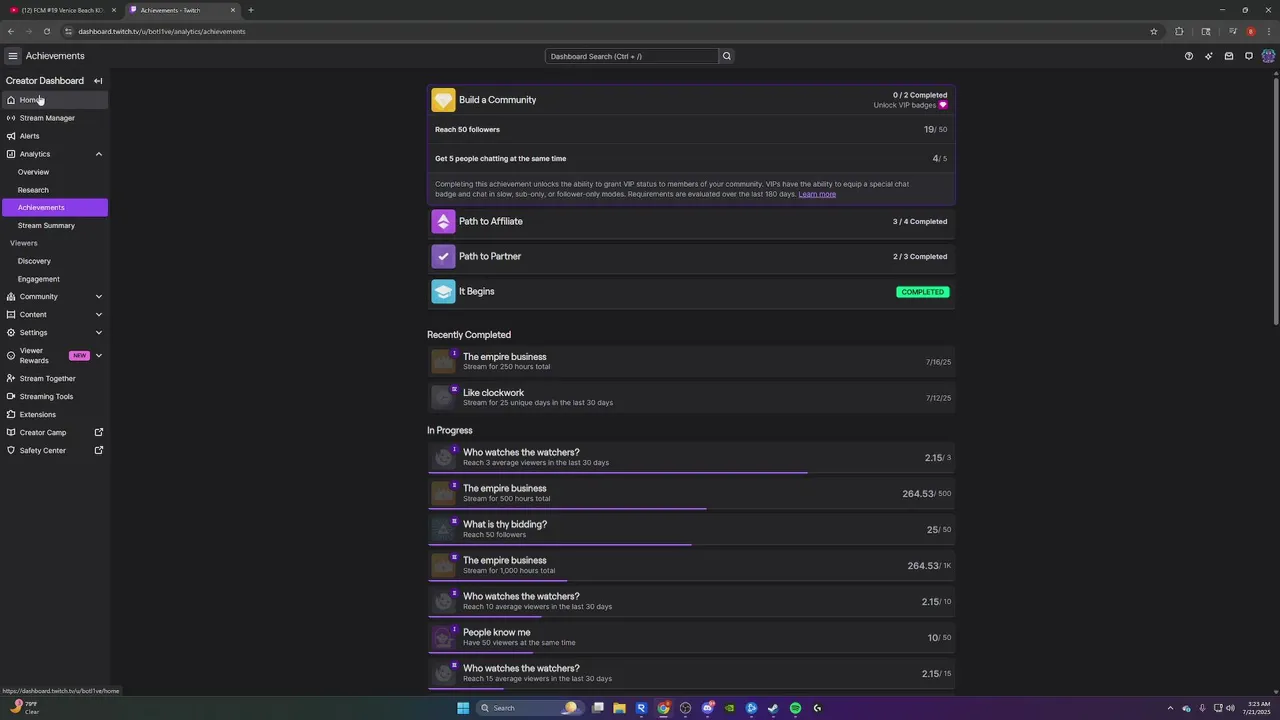Open the Help question-mark icon
This screenshot has height=720, width=1280.
pyautogui.click(x=1188, y=56)
